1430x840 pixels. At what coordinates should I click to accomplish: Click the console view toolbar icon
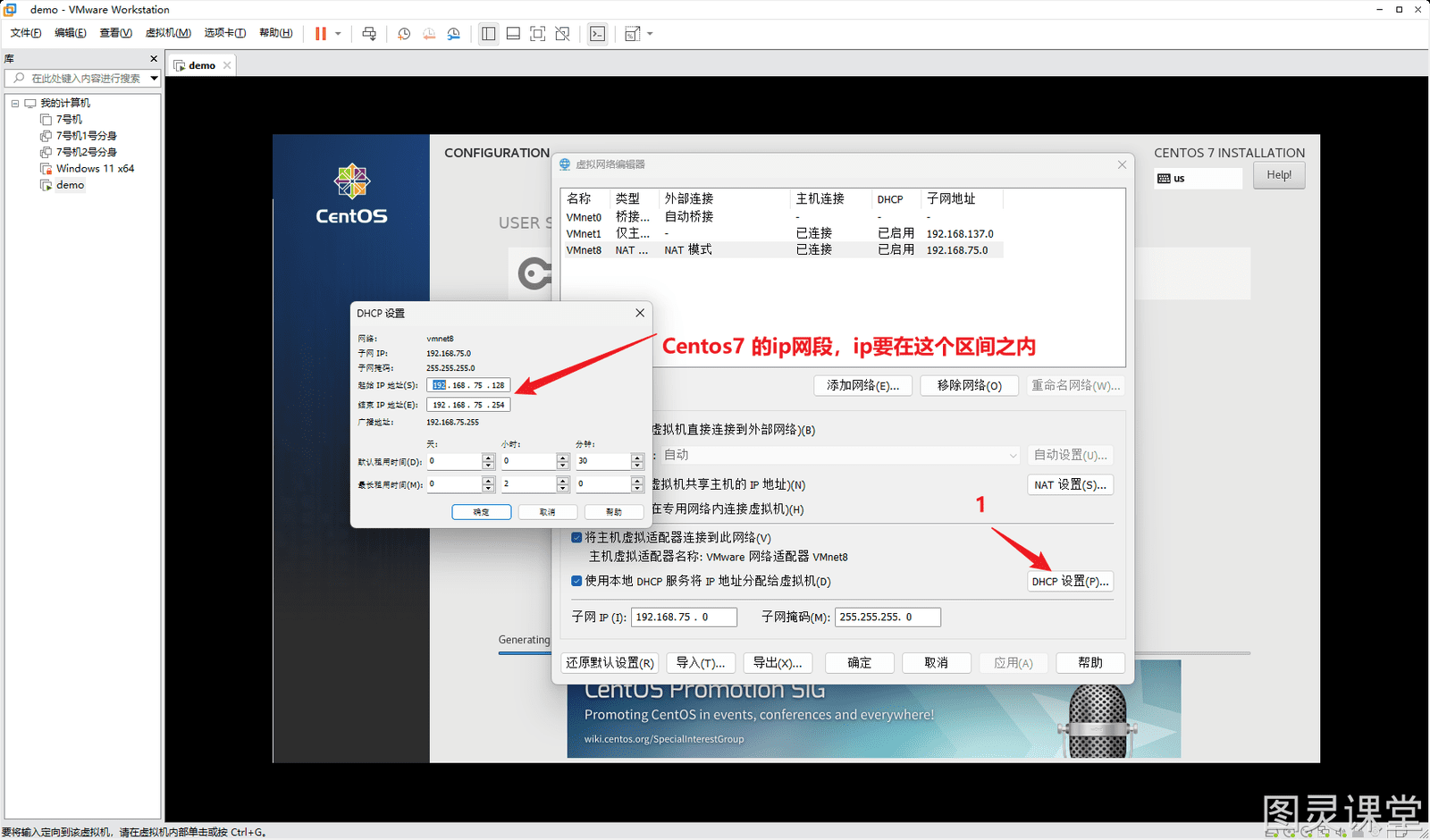597,34
